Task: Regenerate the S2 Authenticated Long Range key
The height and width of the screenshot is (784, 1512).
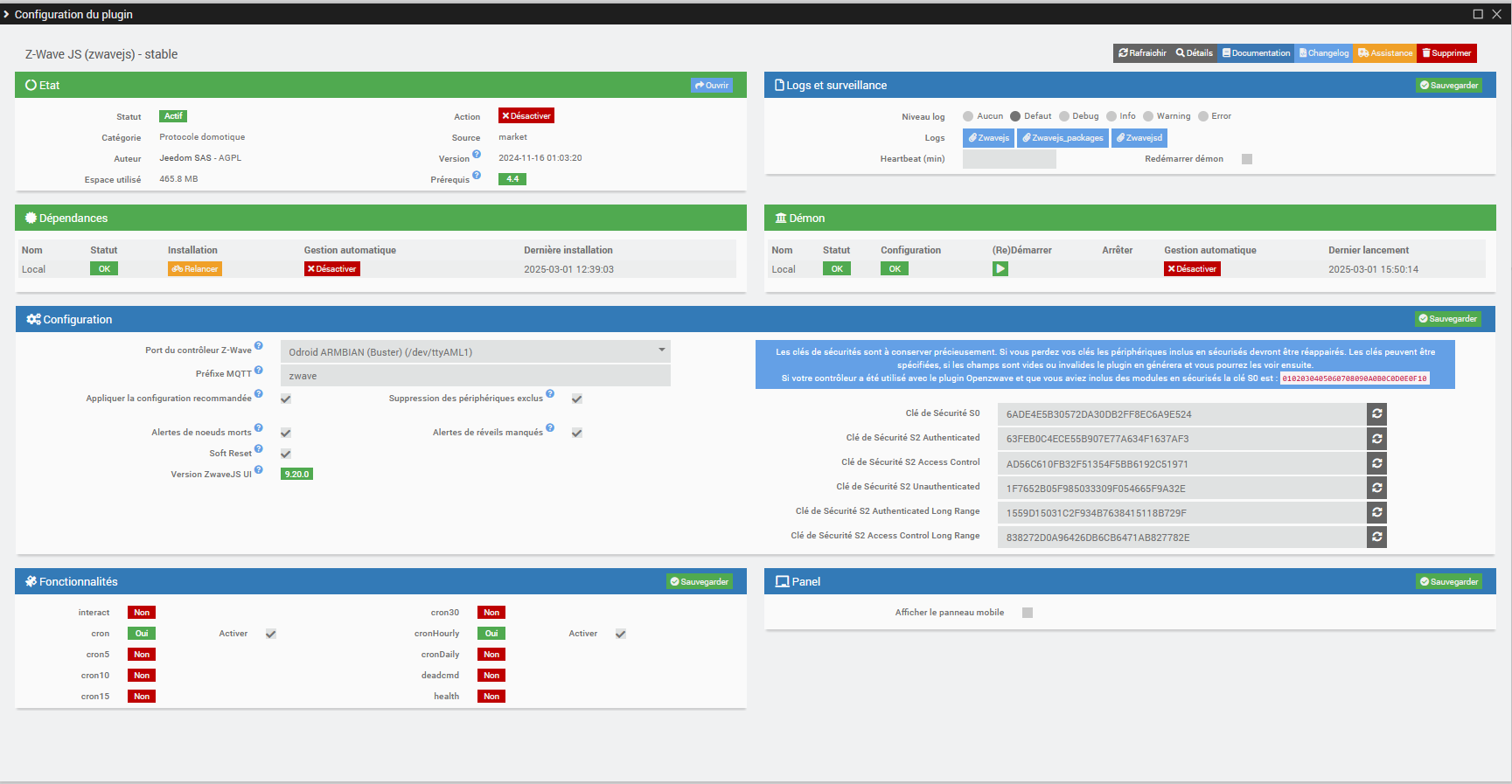Action: pos(1376,512)
